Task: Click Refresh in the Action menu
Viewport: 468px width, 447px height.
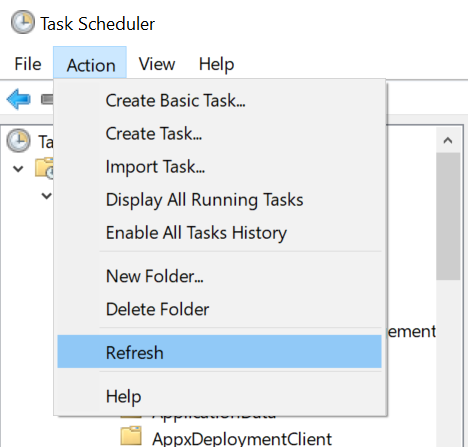Action: click(x=219, y=352)
